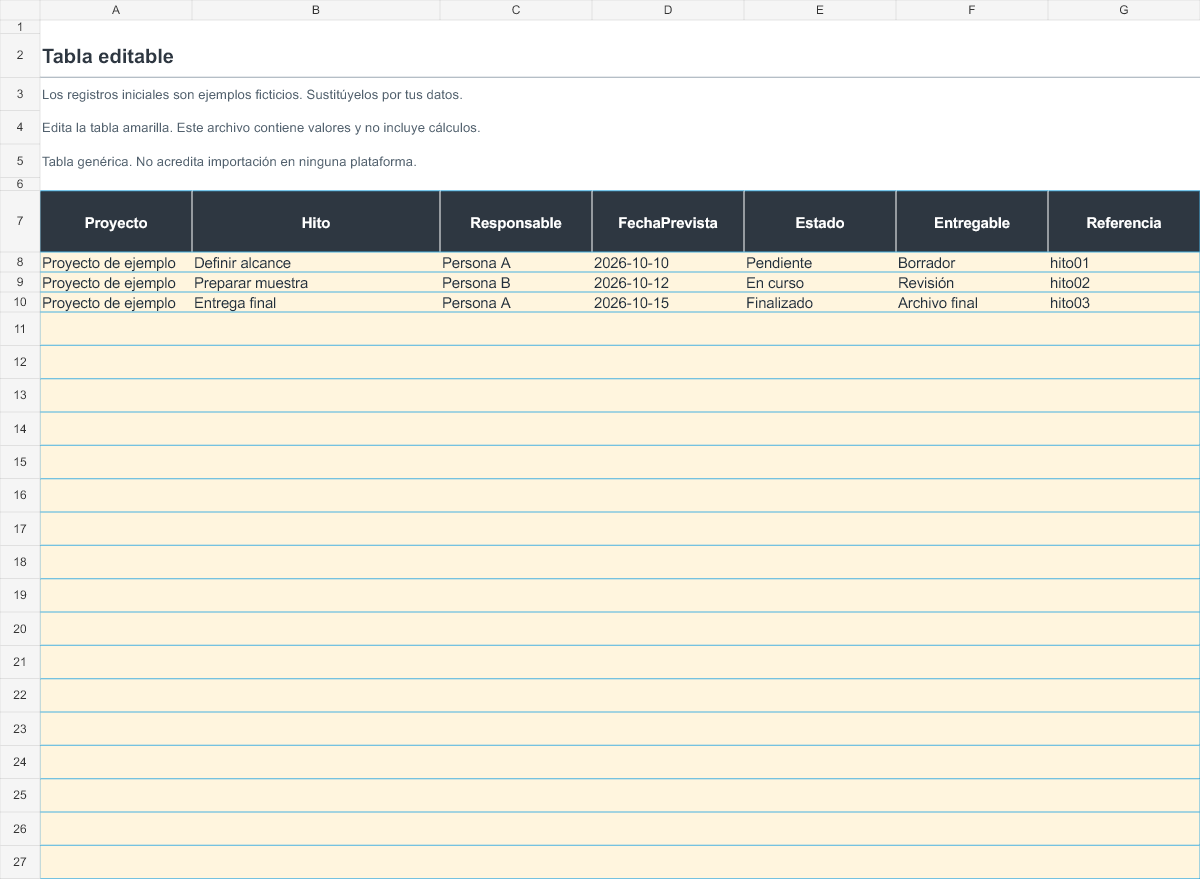1200x879 pixels.
Task: Select the 'Borrador' cell
Action: [x=972, y=263]
